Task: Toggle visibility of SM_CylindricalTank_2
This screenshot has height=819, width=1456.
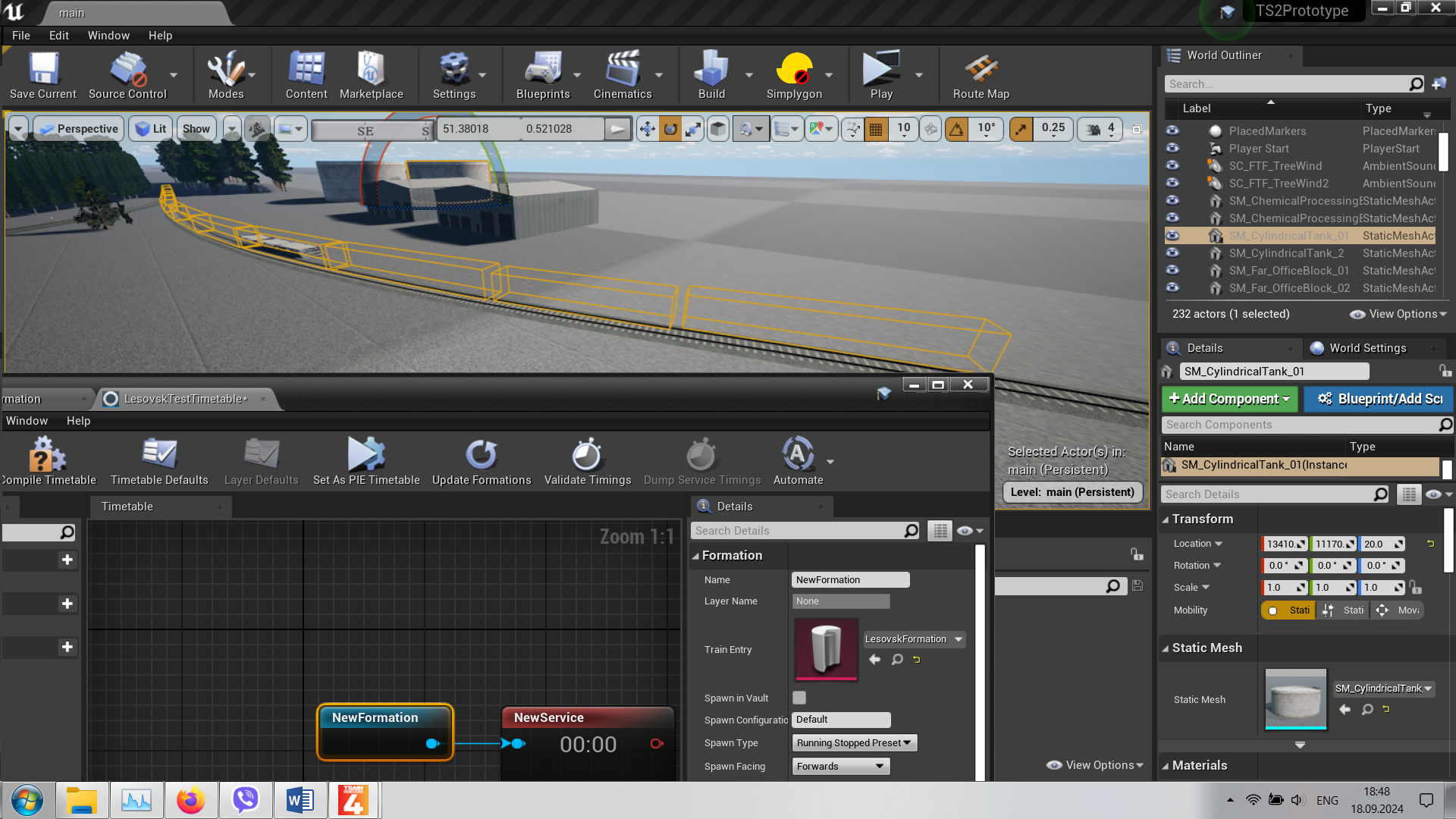Action: [x=1172, y=253]
